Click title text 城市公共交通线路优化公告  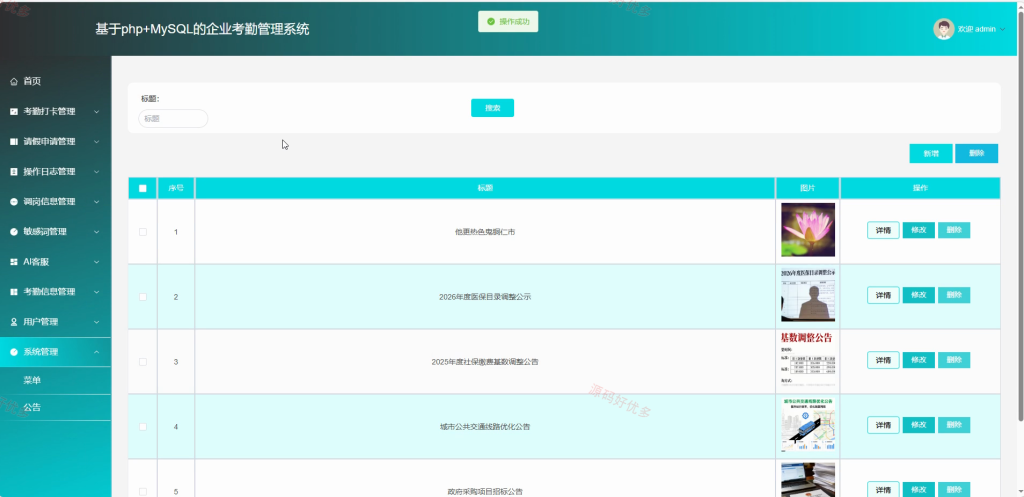tap(485, 426)
